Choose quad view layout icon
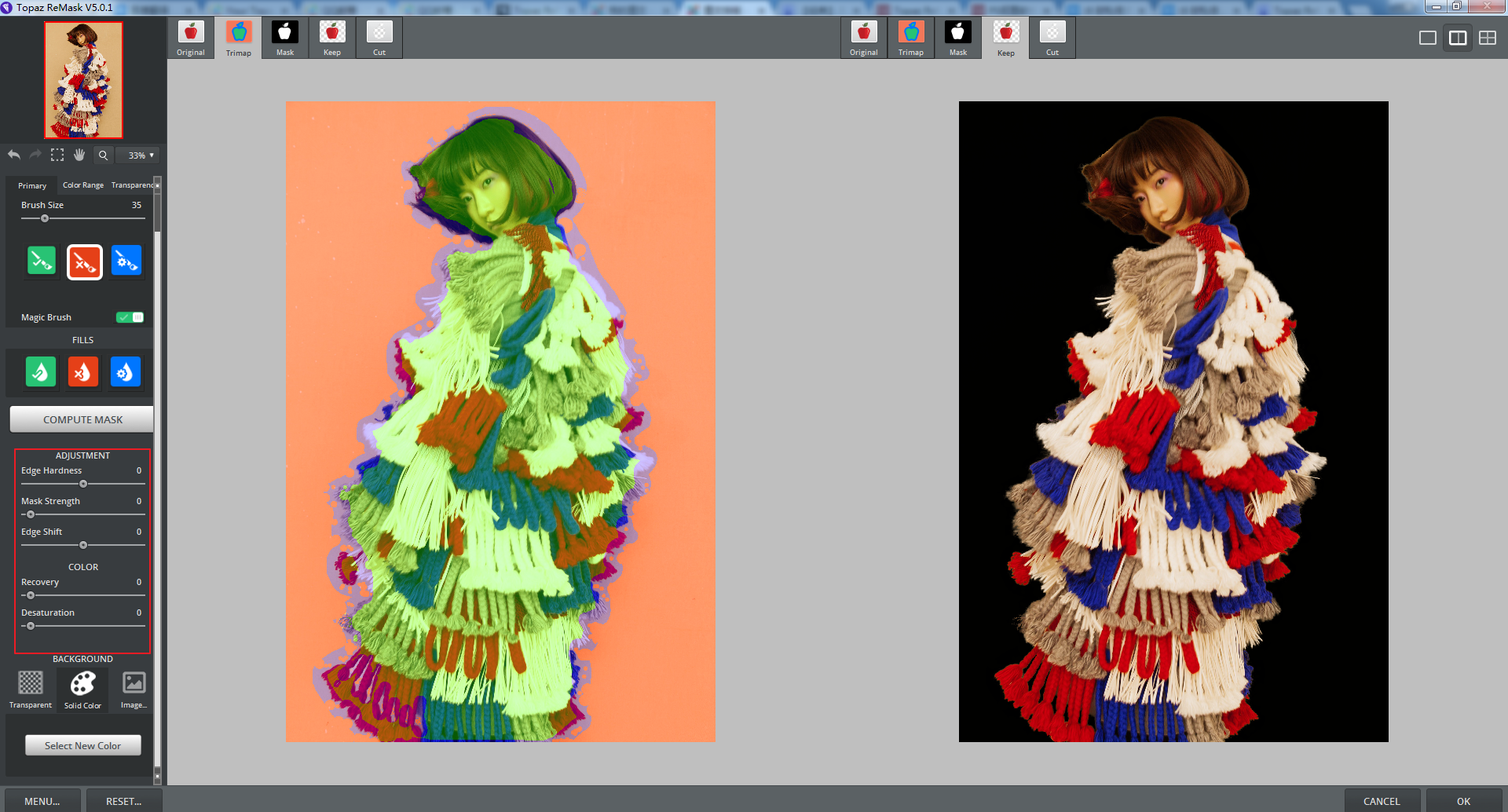The height and width of the screenshot is (812, 1508). [x=1488, y=38]
